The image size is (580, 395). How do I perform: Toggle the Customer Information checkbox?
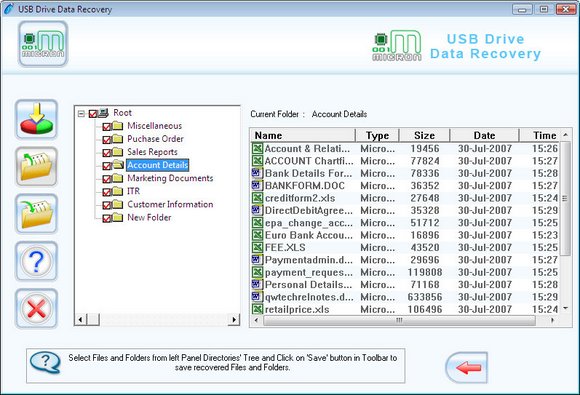[x=107, y=205]
